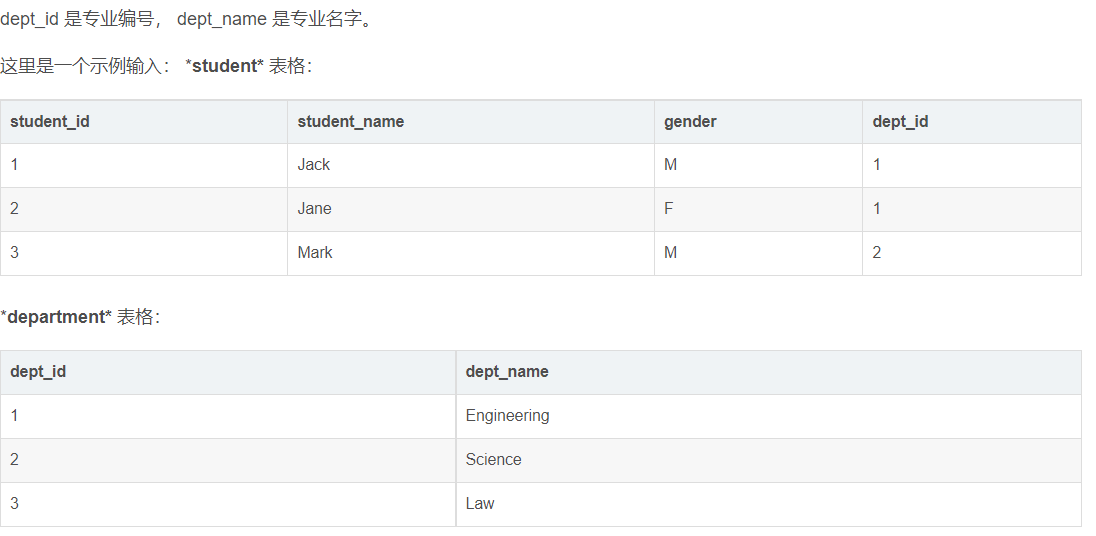Click the dept_id header in the department table
Image resolution: width=1096 pixels, height=536 pixels.
click(228, 372)
